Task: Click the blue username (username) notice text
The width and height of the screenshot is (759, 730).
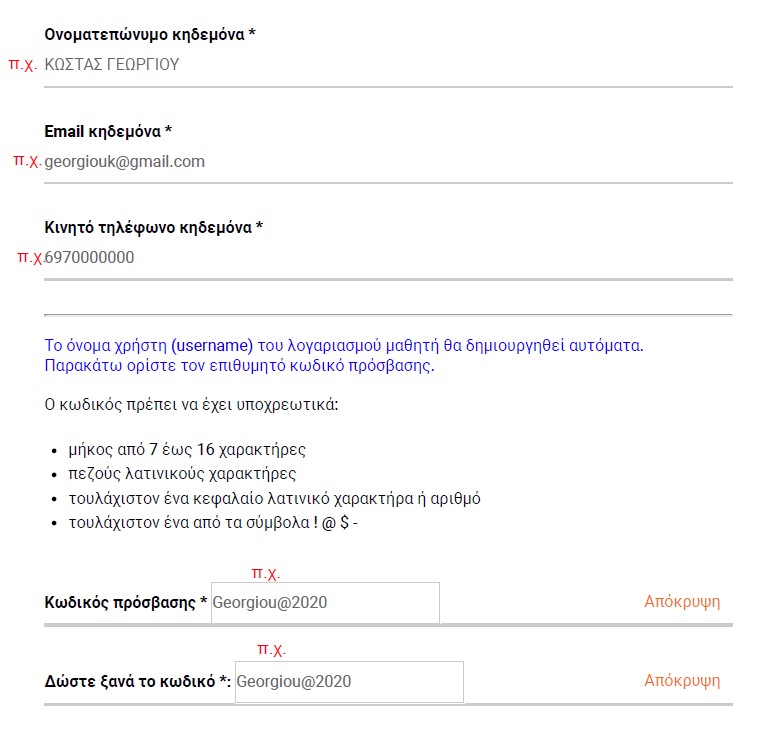Action: click(x=344, y=355)
